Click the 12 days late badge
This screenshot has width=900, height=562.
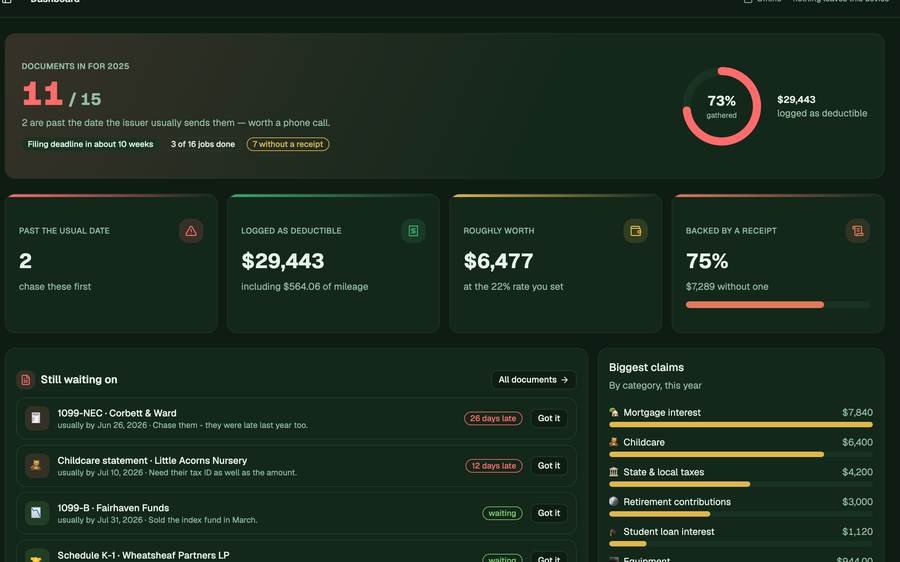[x=494, y=466]
